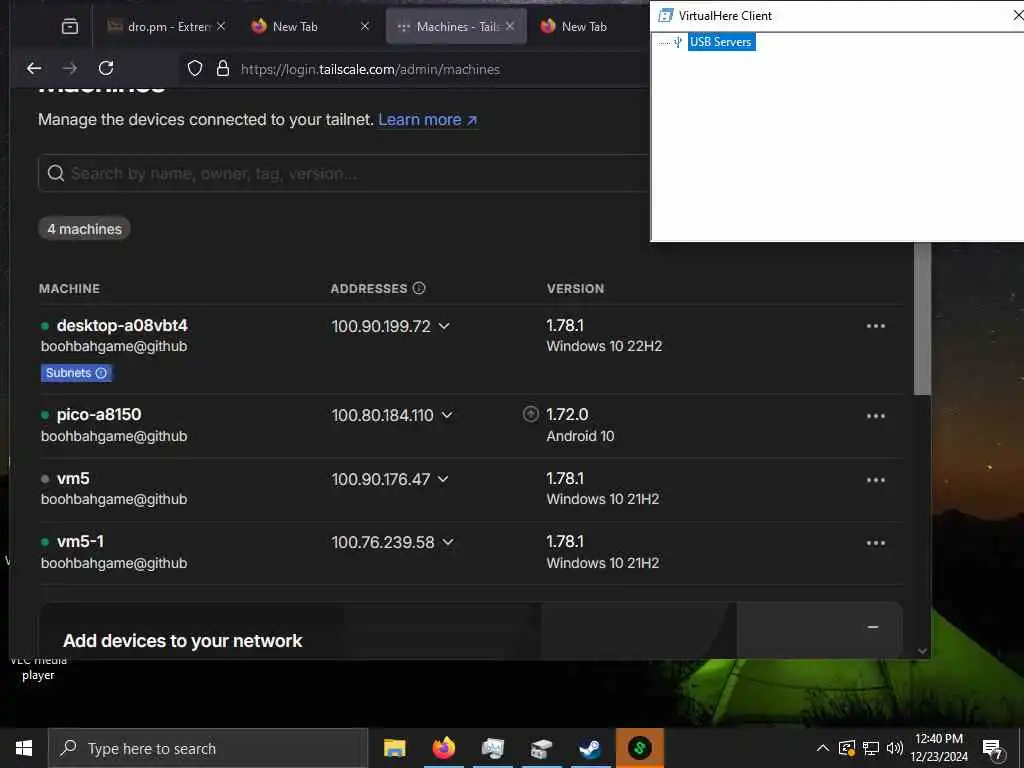Click Windows taskbar search box

[x=208, y=748]
